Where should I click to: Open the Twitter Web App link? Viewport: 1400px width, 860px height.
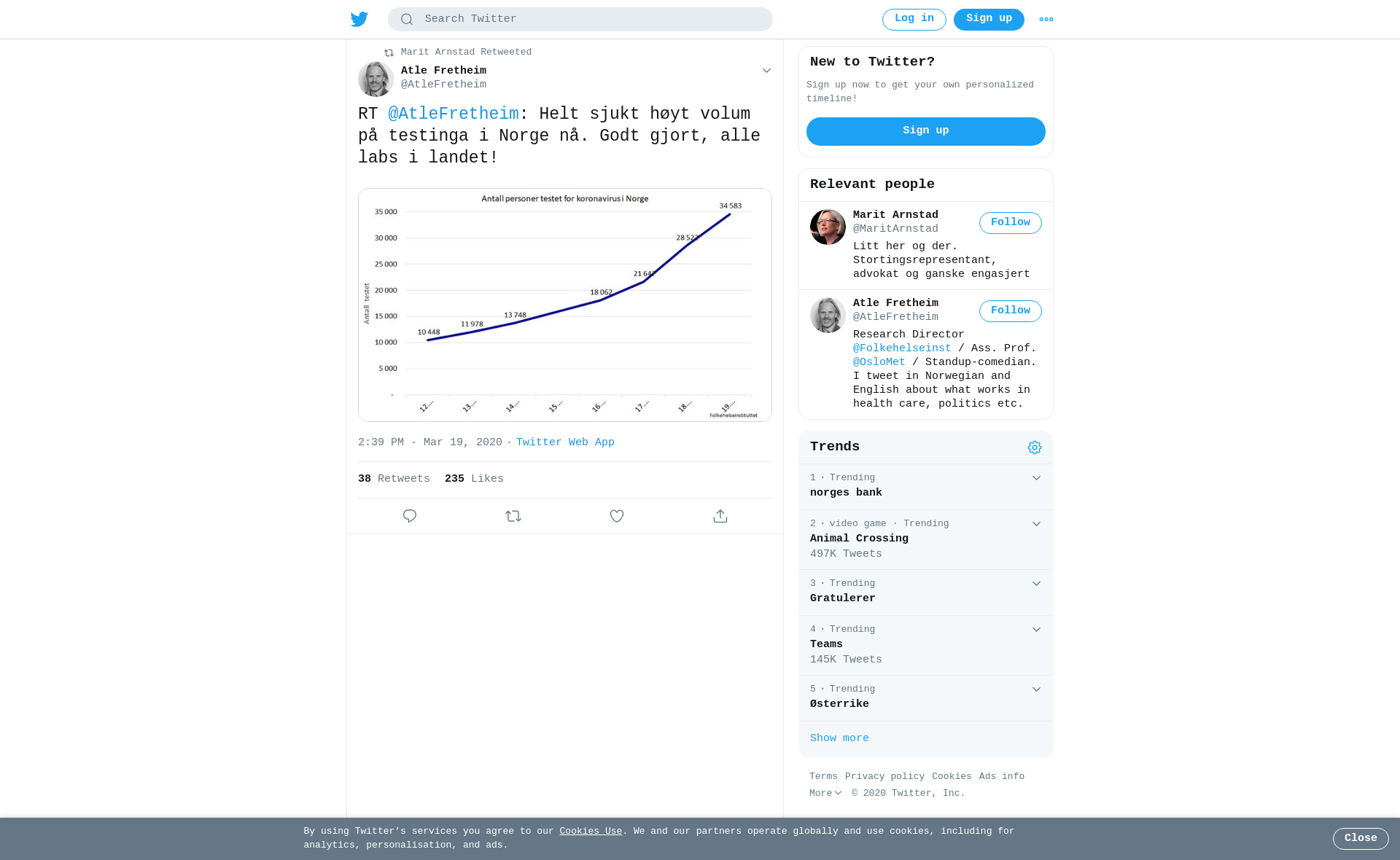[x=565, y=442]
